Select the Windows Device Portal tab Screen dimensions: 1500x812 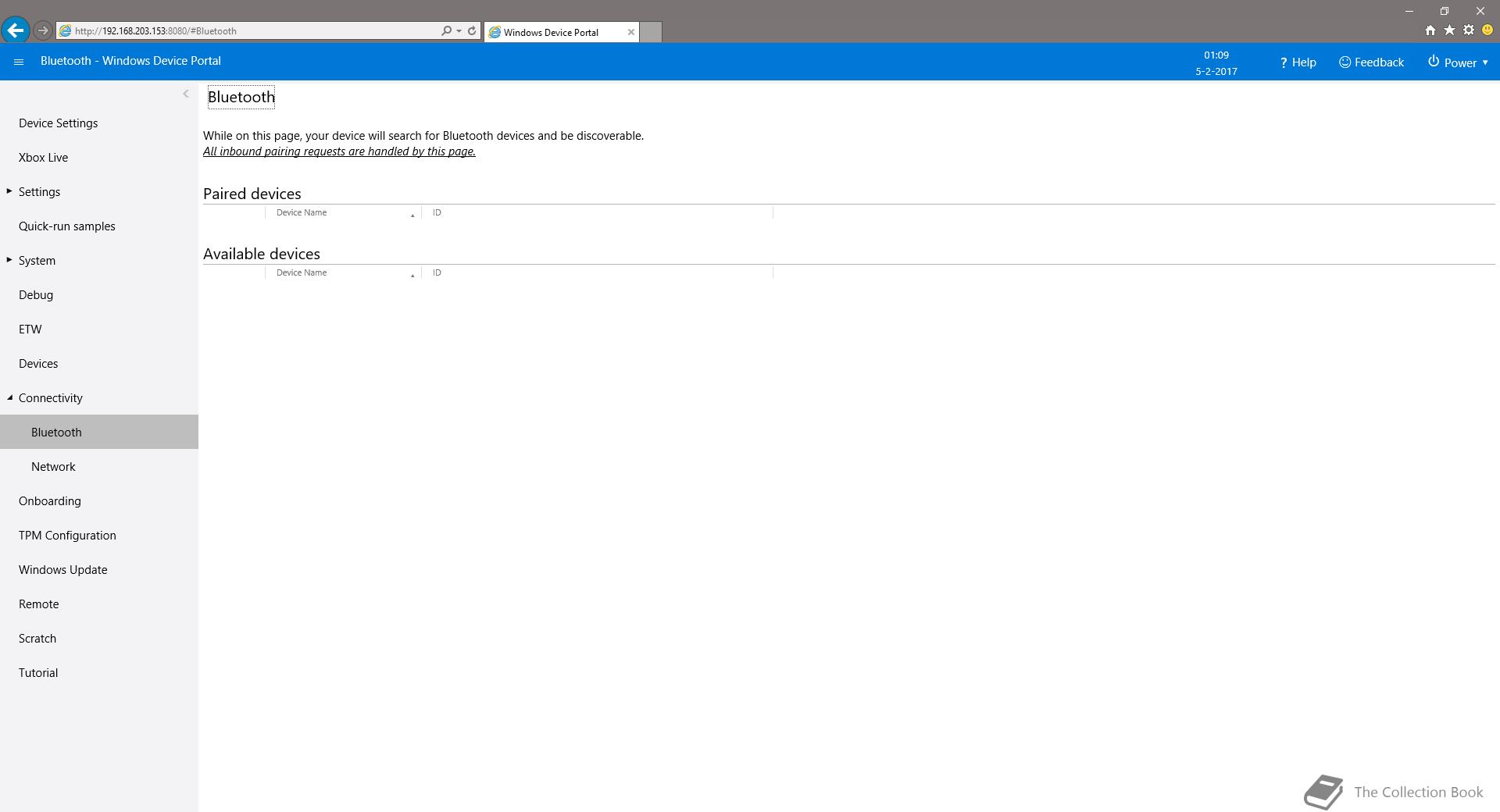(x=561, y=32)
